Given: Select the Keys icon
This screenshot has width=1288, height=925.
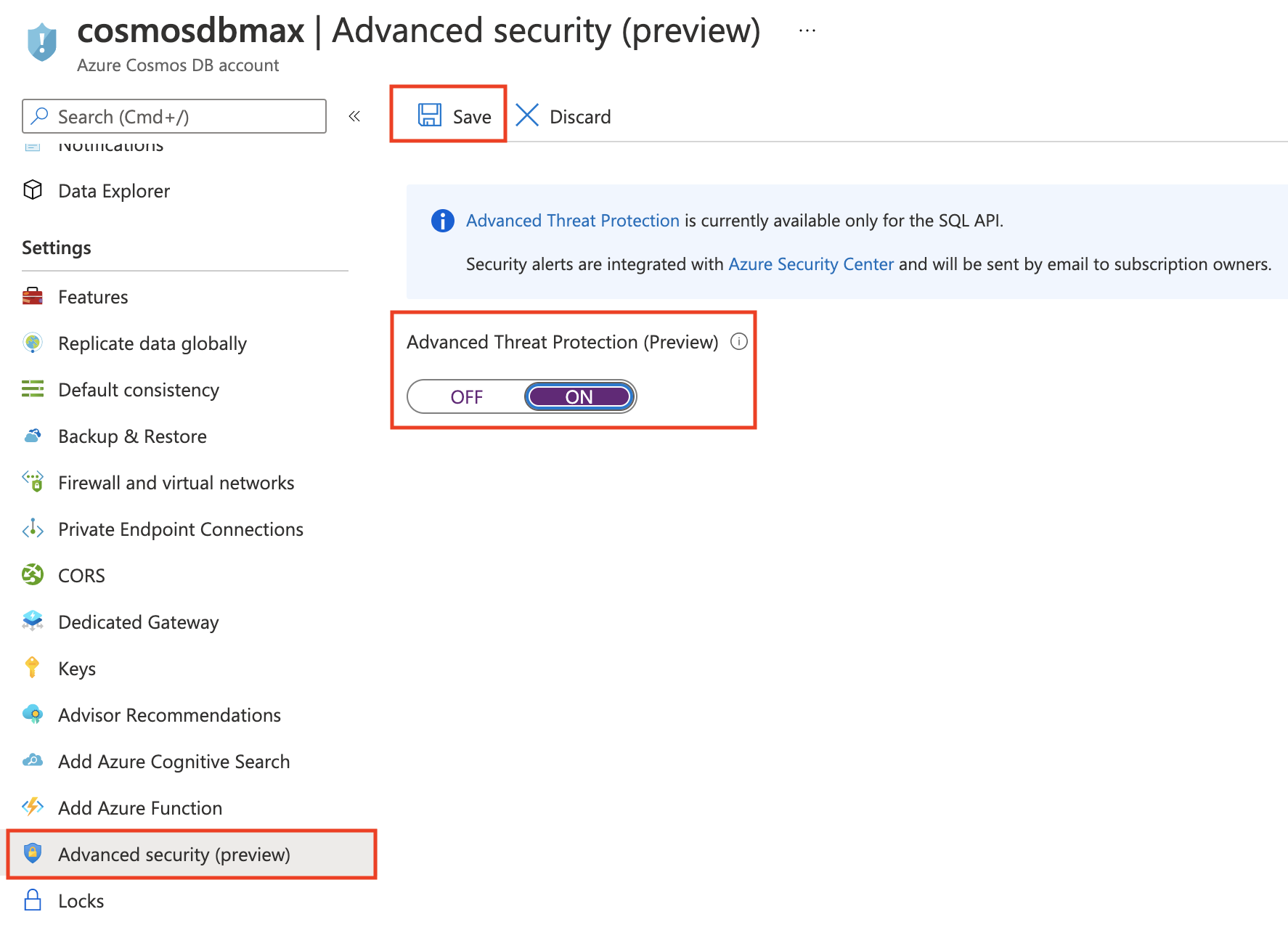Looking at the screenshot, I should coord(33,668).
